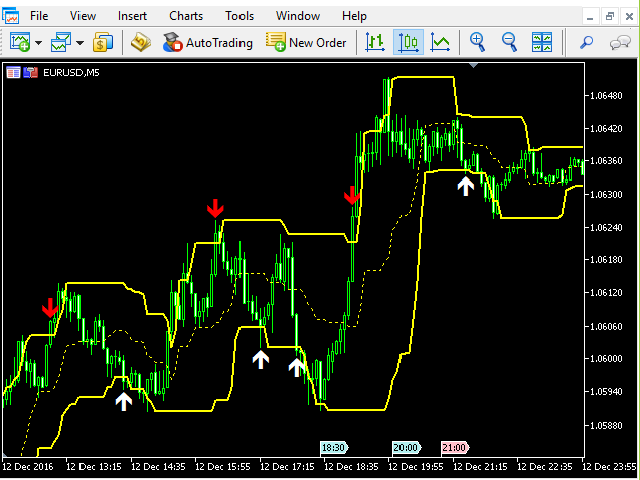The image size is (640, 480).
Task: Click the chart shift triangle marker at top
Action: 473,65
